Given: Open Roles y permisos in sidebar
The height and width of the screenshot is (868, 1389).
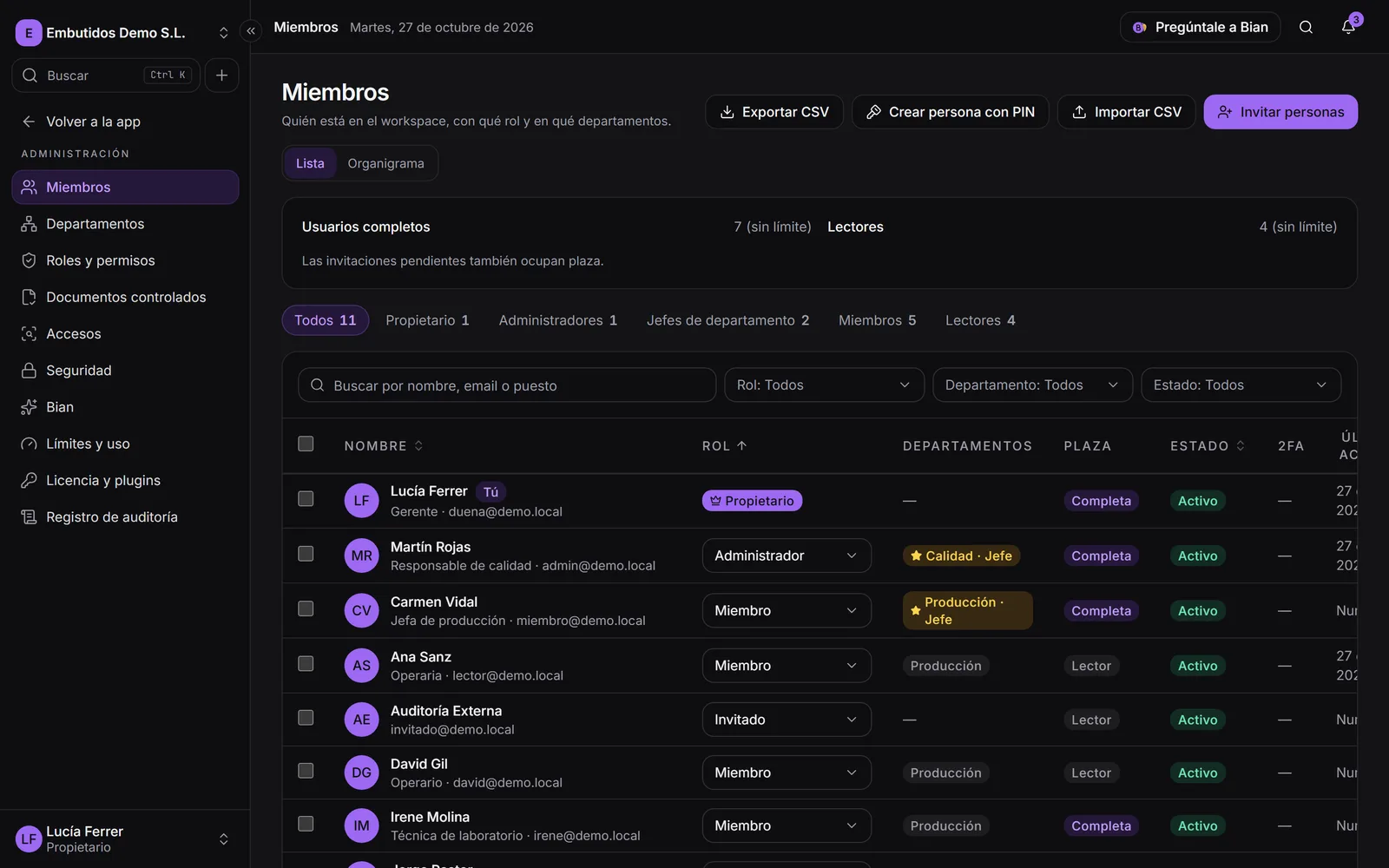Looking at the screenshot, I should 125,260.
